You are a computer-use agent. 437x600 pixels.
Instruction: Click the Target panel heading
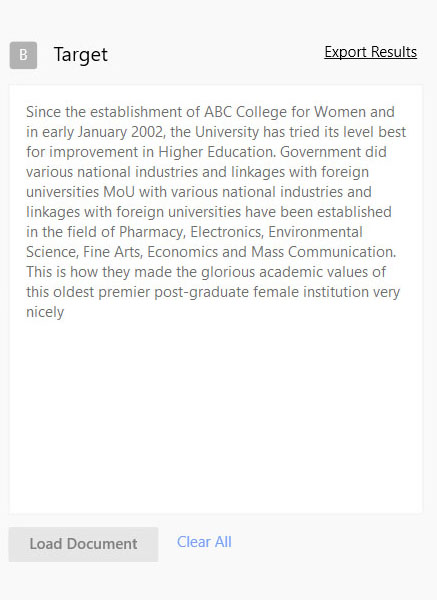(x=81, y=55)
